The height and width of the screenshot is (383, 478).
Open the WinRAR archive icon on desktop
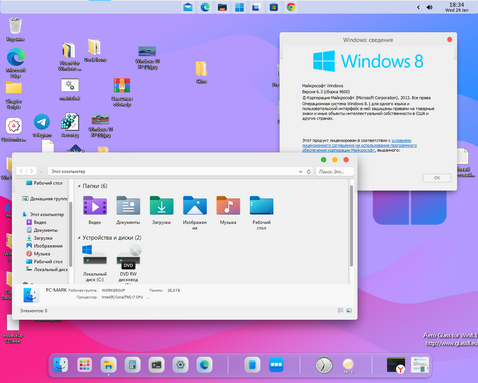[x=122, y=92]
